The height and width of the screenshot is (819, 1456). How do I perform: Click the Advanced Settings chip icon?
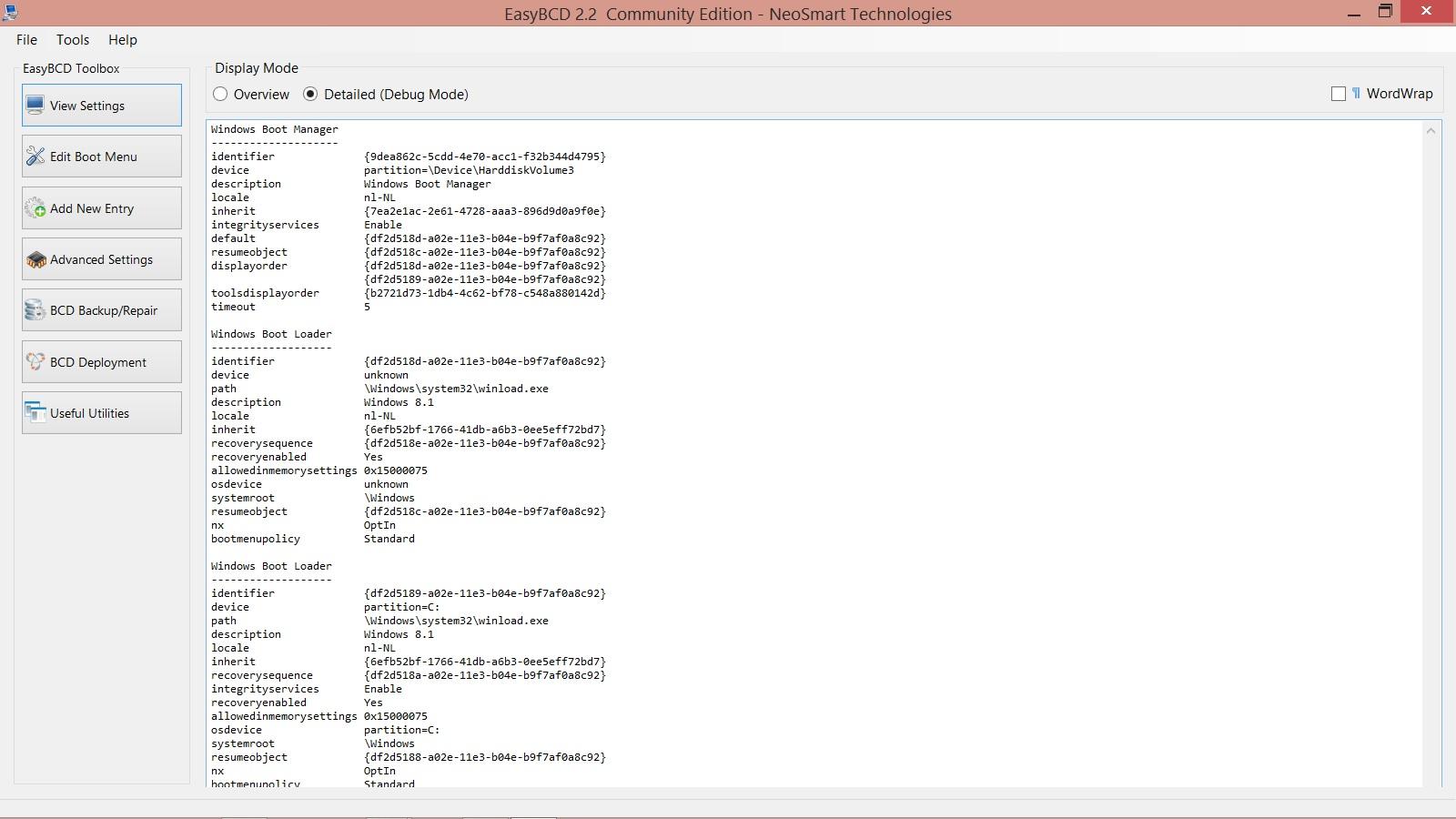pos(35,259)
